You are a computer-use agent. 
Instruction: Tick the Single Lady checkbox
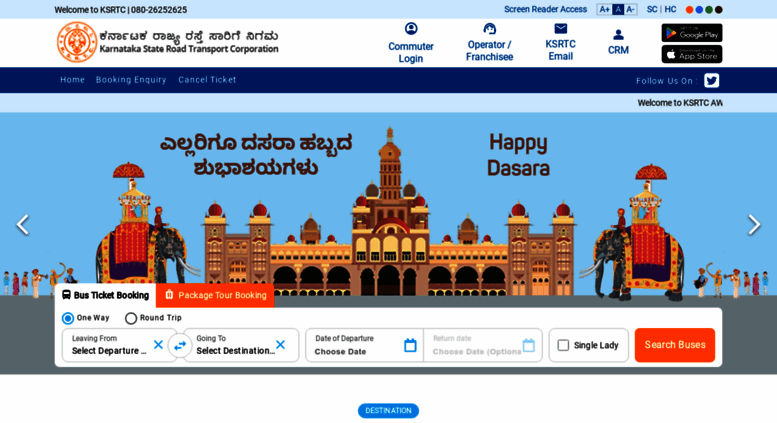(x=563, y=345)
